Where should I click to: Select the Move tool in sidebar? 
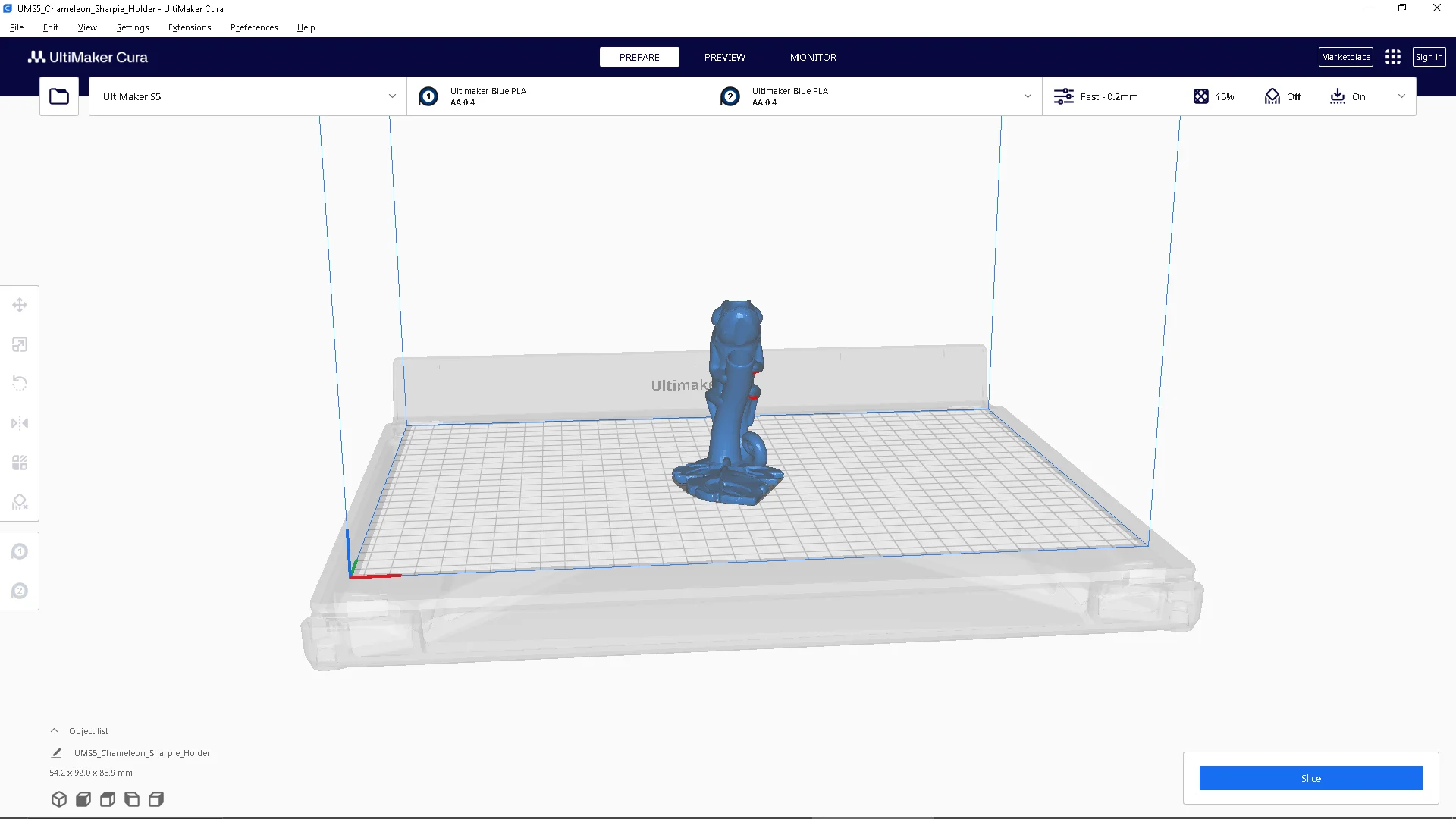pyautogui.click(x=20, y=305)
